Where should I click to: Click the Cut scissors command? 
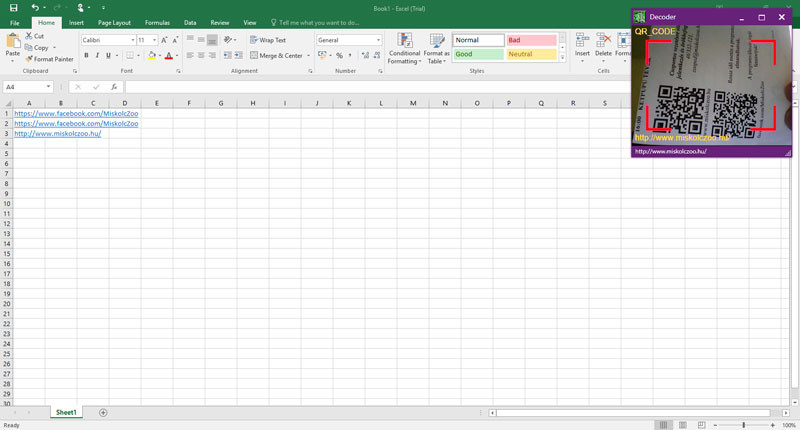point(35,36)
